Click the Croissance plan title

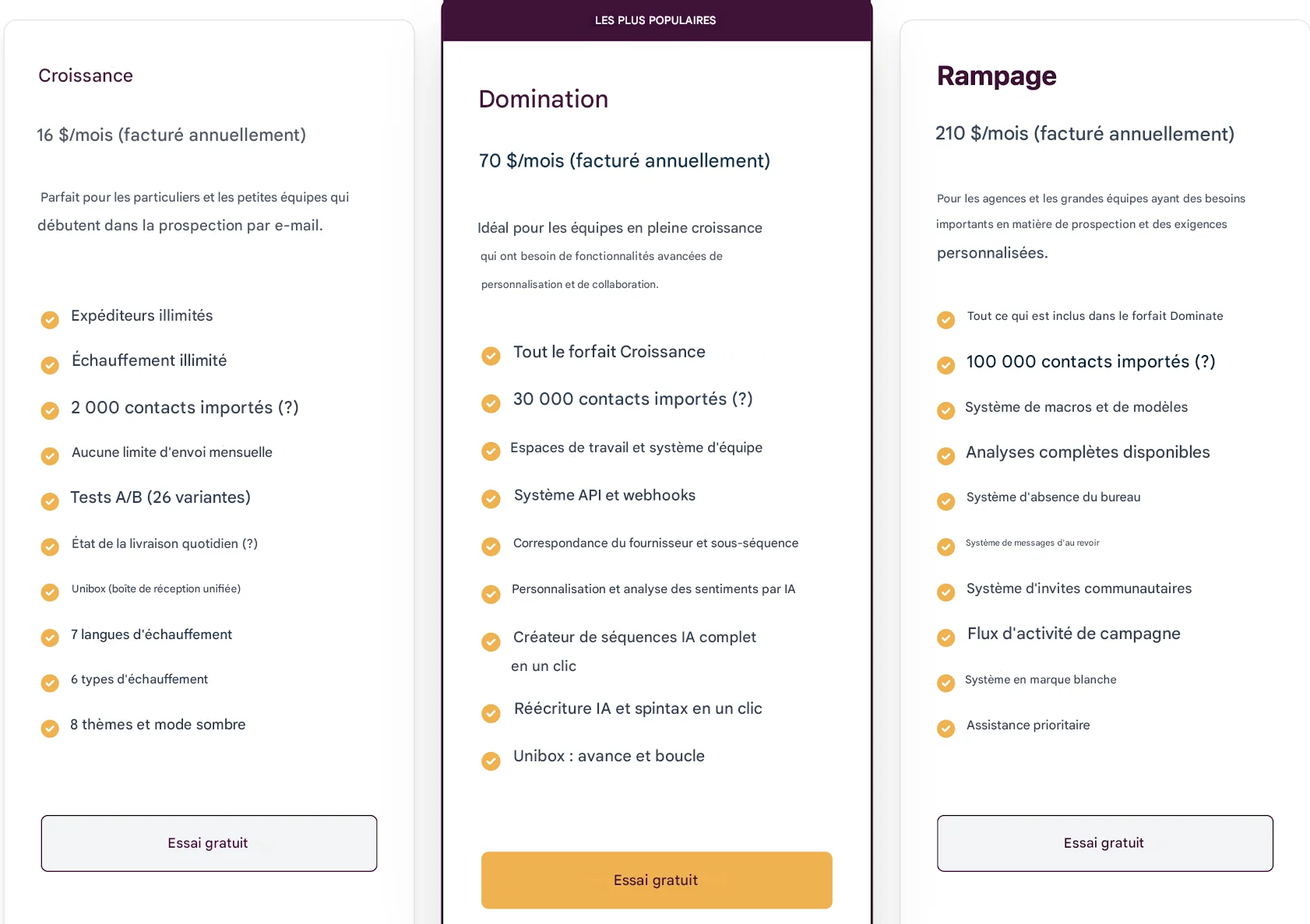click(86, 76)
